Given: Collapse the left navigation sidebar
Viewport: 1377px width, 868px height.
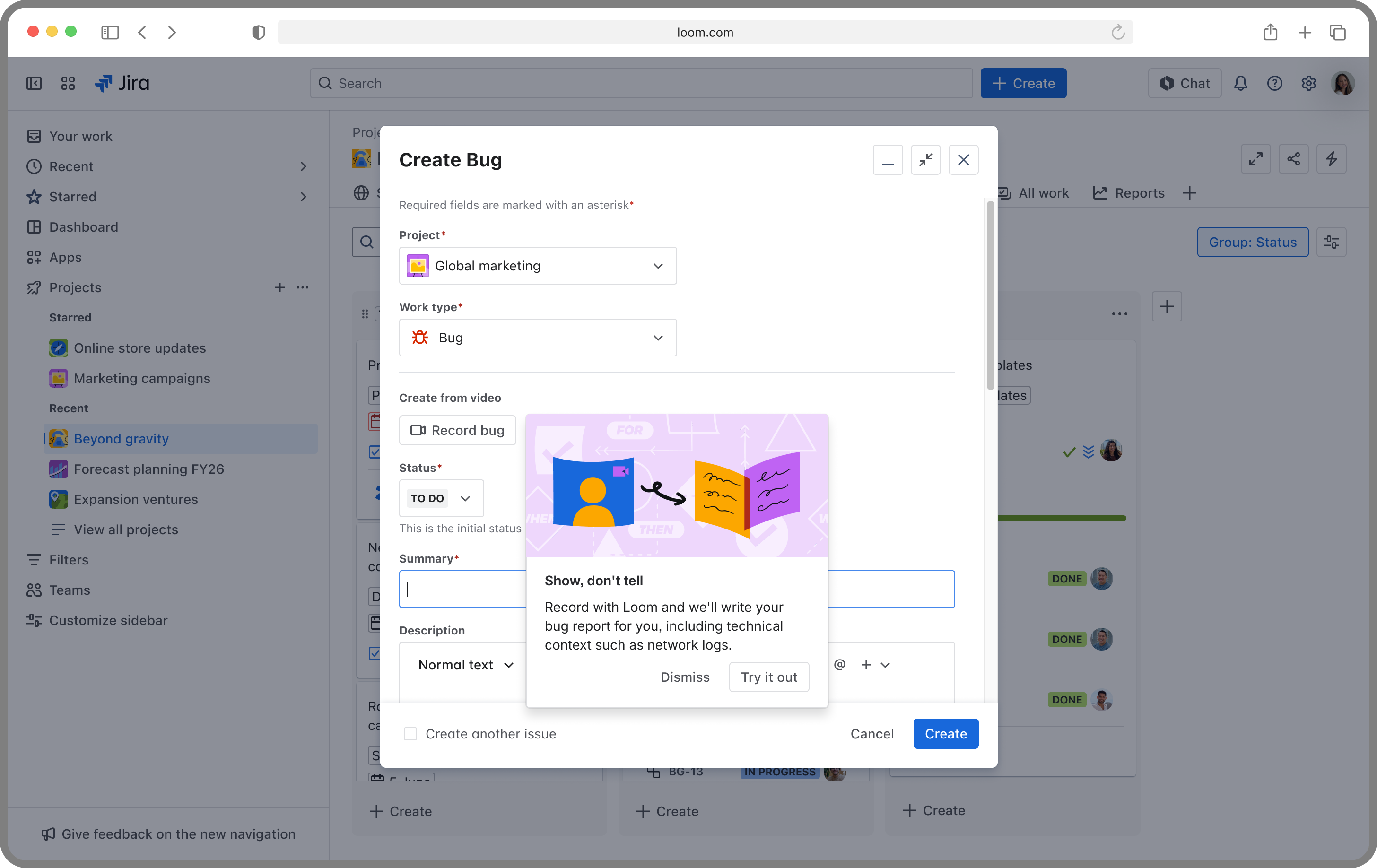Looking at the screenshot, I should 34,83.
